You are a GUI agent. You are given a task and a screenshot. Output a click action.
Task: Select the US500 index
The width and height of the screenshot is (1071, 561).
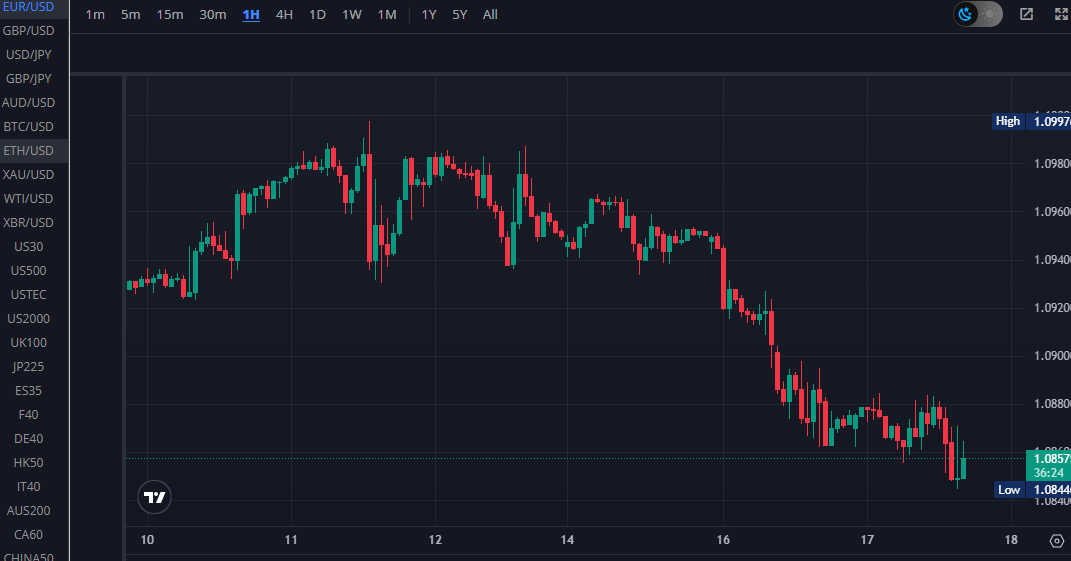28,271
